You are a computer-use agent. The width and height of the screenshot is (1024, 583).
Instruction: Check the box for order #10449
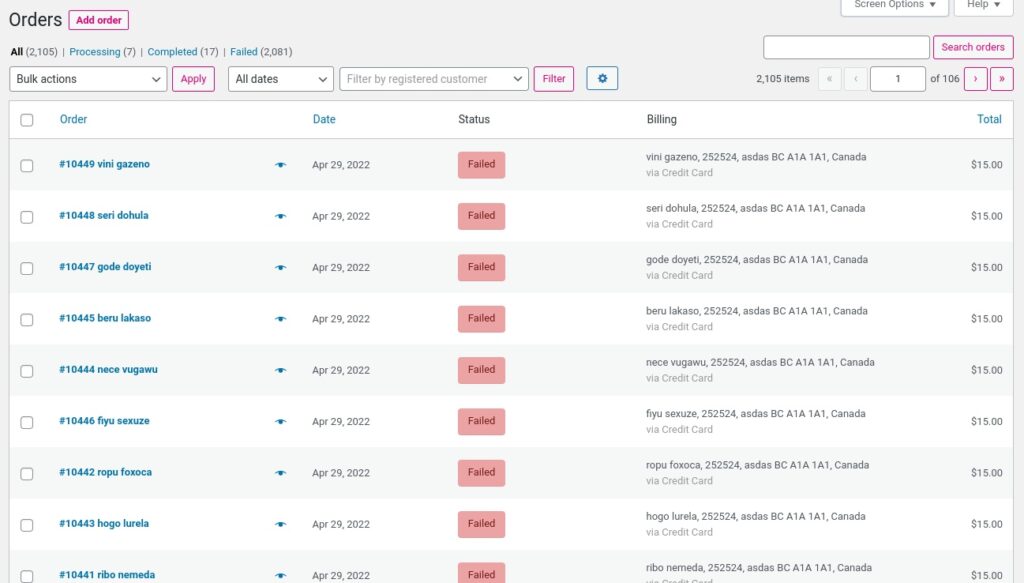tap(27, 166)
